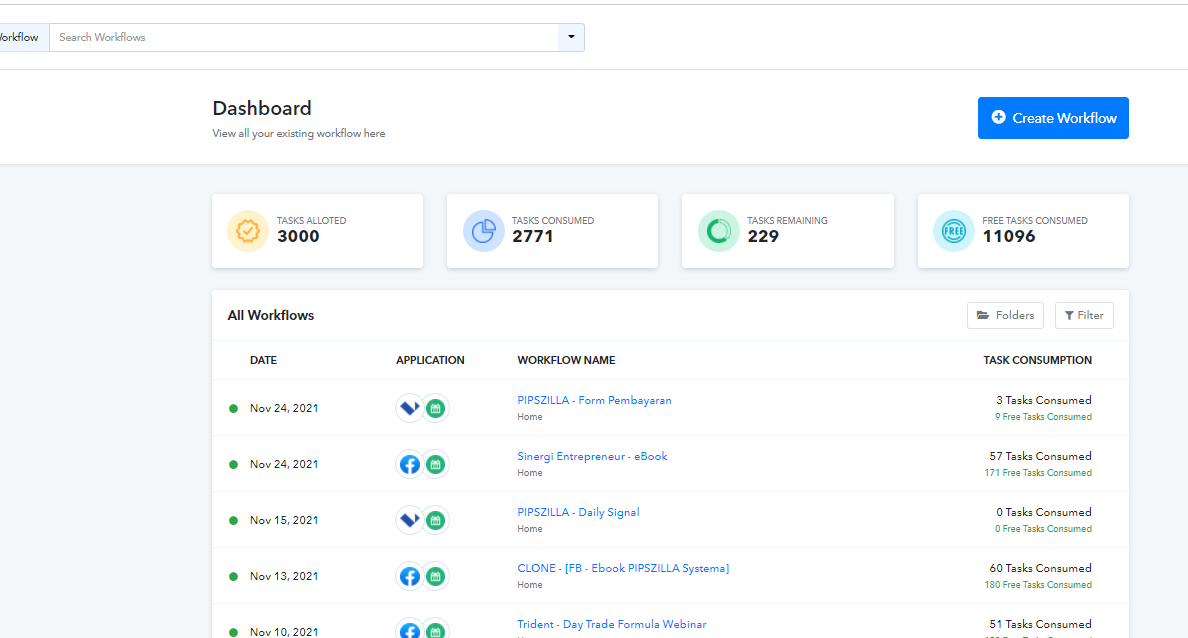Open CLONE - [FB - Ebook PIPSZILLA Systema] workflow
The width and height of the screenshot is (1188, 638).
click(x=623, y=568)
